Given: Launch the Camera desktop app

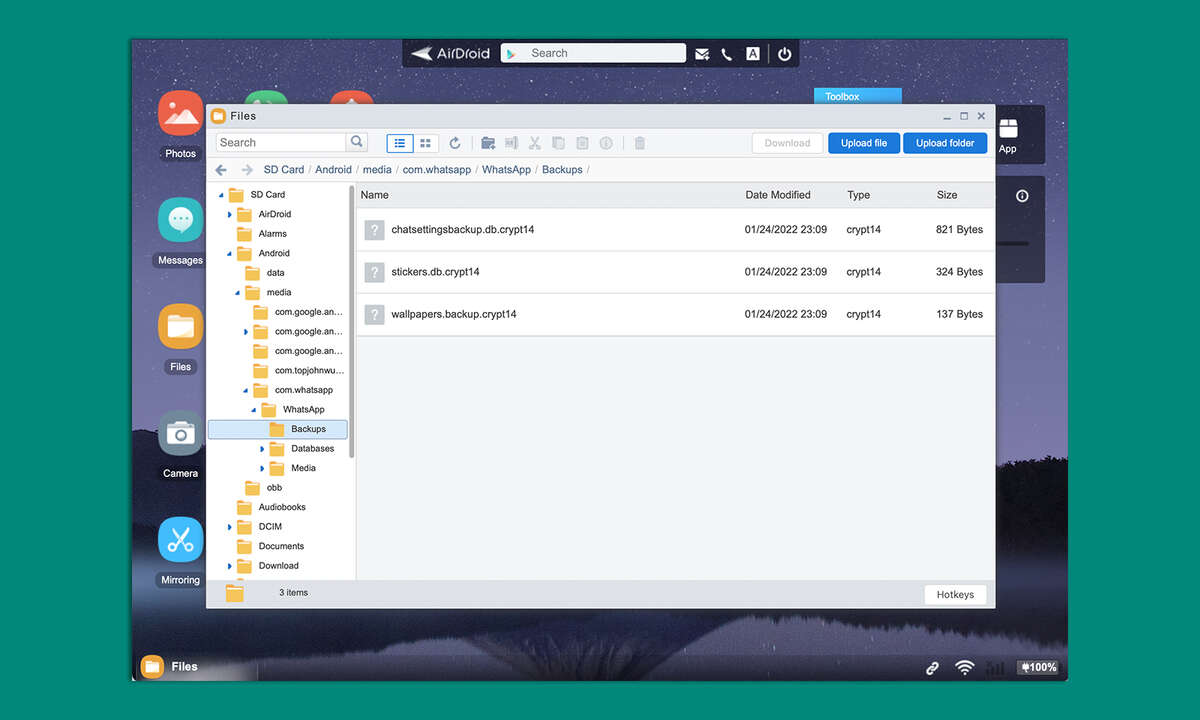Looking at the screenshot, I should click(180, 432).
